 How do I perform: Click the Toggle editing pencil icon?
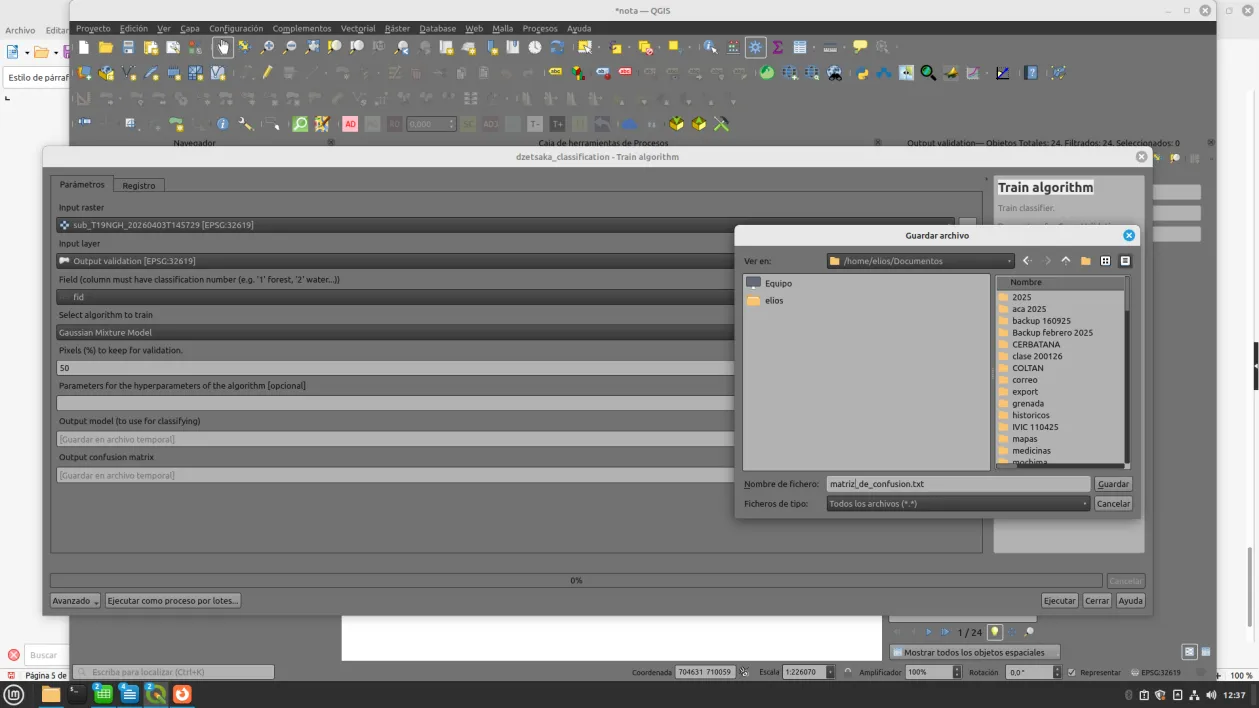click(x=267, y=73)
